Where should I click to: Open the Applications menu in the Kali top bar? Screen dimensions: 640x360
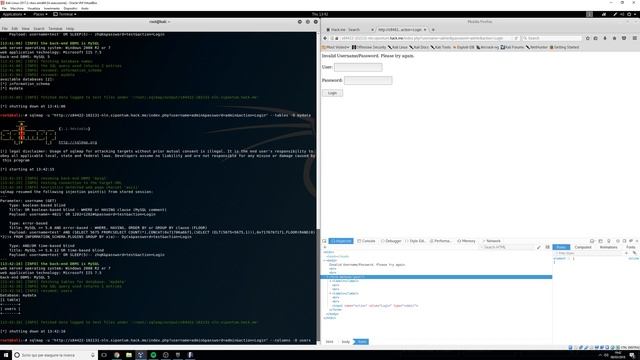pyautogui.click(x=14, y=14)
